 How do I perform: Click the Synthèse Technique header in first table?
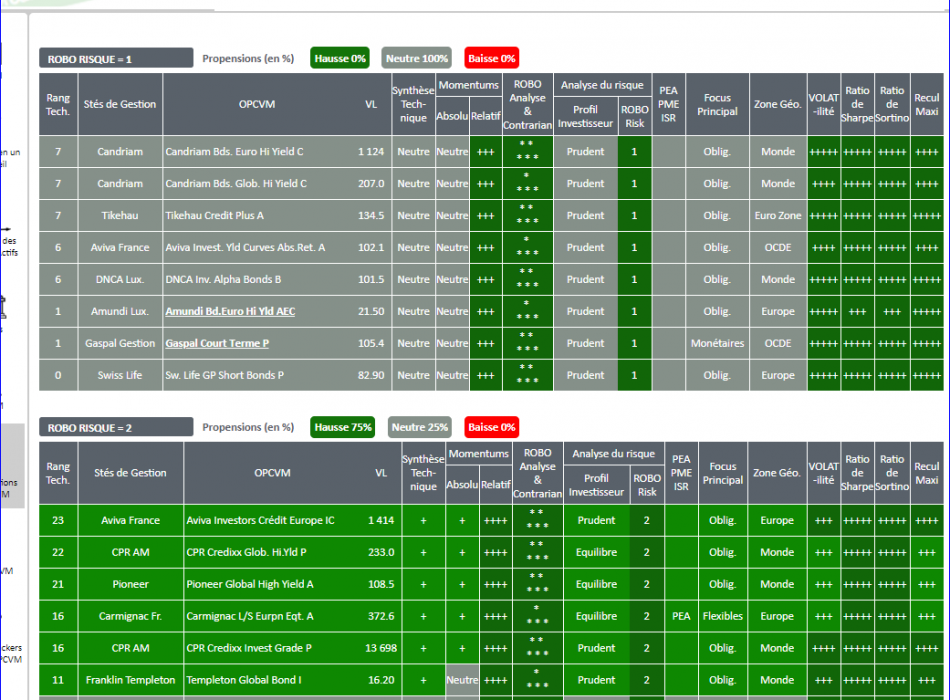pyautogui.click(x=413, y=104)
